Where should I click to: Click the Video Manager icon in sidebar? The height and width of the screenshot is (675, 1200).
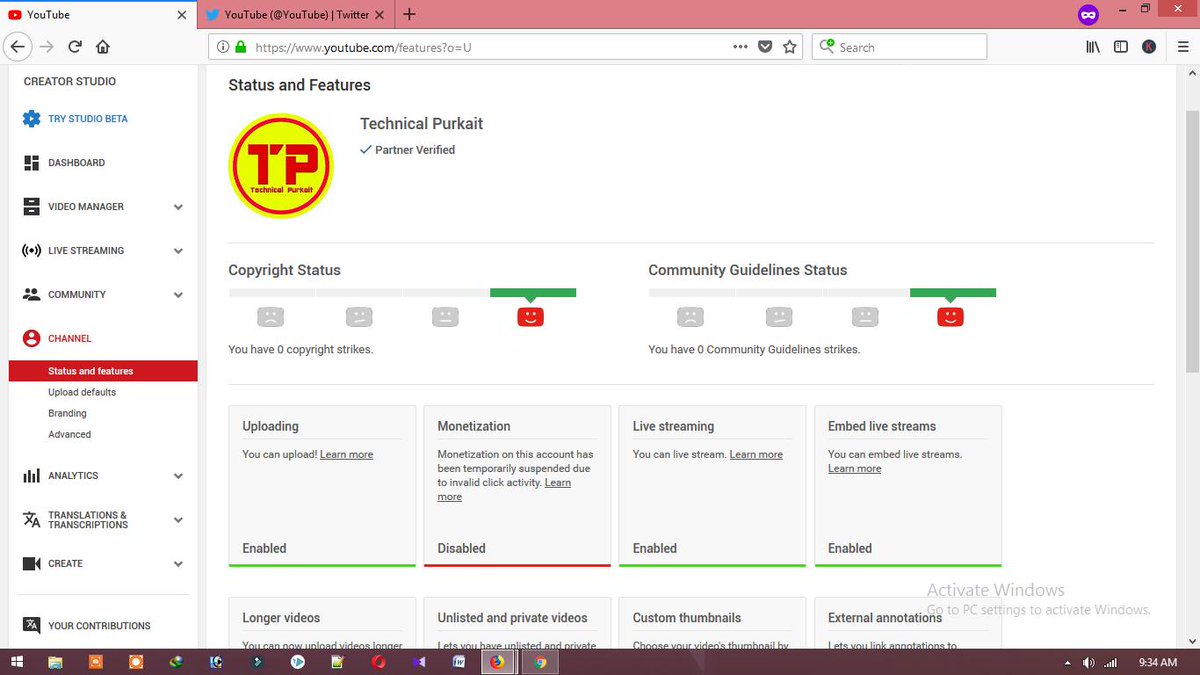click(x=31, y=207)
